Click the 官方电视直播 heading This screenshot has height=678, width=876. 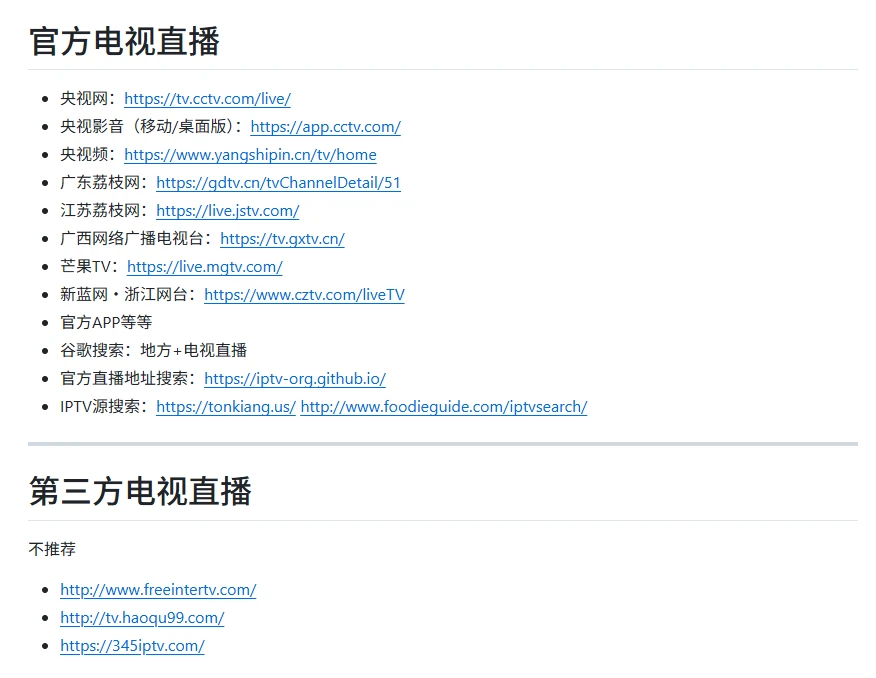click(124, 42)
